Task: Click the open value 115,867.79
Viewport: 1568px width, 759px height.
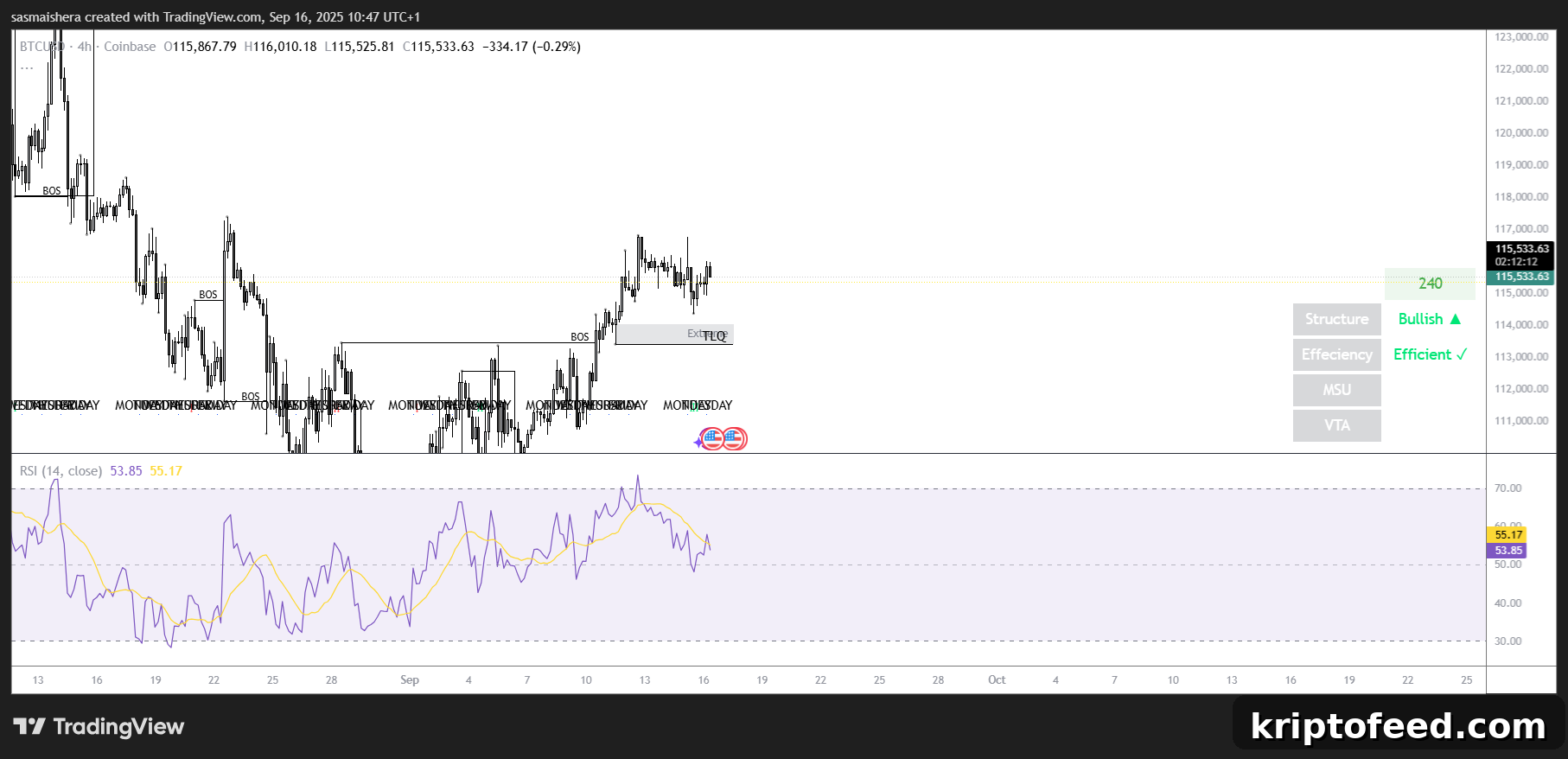Action: coord(204,47)
